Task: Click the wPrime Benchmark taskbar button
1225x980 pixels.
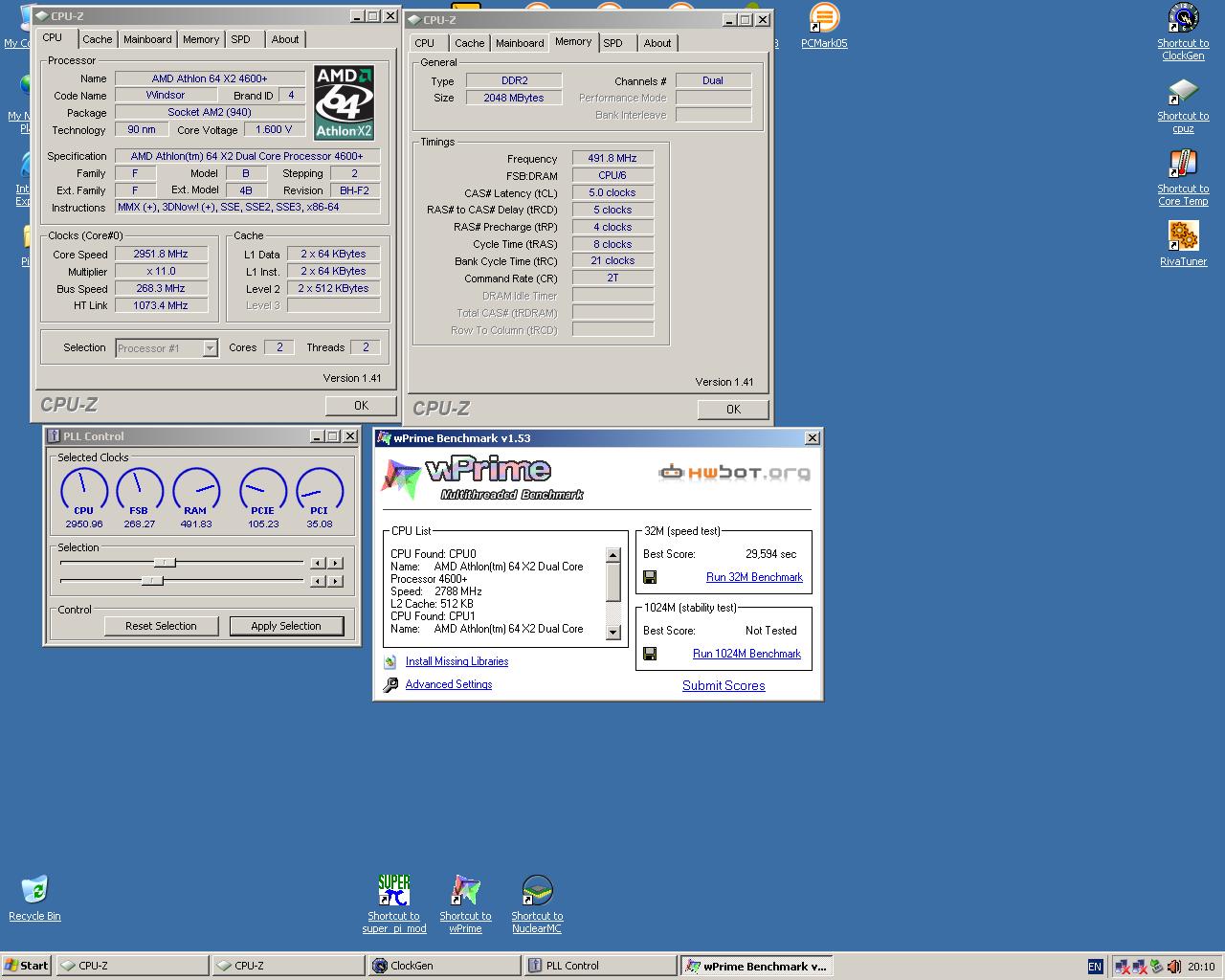Action: click(756, 966)
